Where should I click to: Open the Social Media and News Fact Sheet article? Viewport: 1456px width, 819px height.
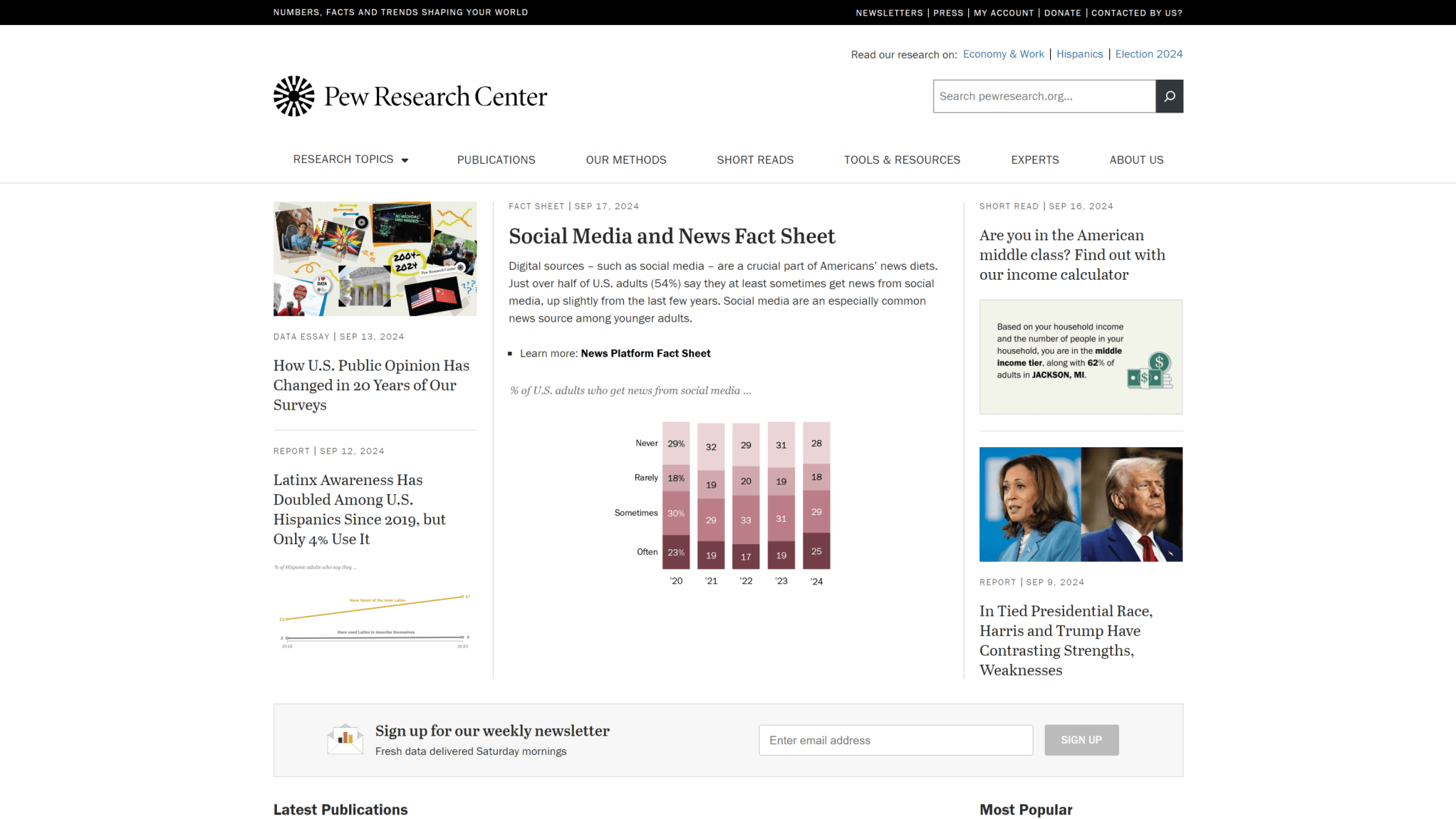pos(672,236)
